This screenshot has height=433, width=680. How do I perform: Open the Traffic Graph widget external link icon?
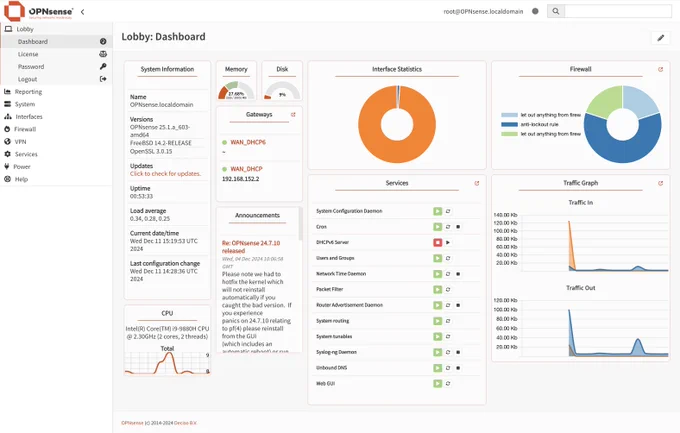[x=660, y=183]
